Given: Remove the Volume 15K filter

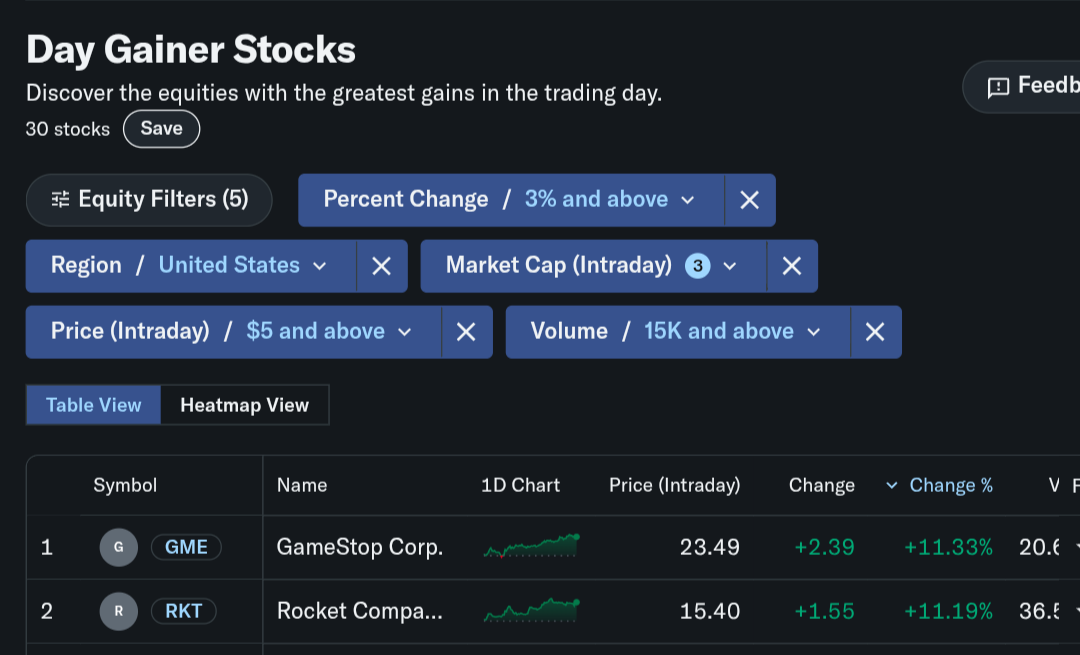Looking at the screenshot, I should point(875,332).
